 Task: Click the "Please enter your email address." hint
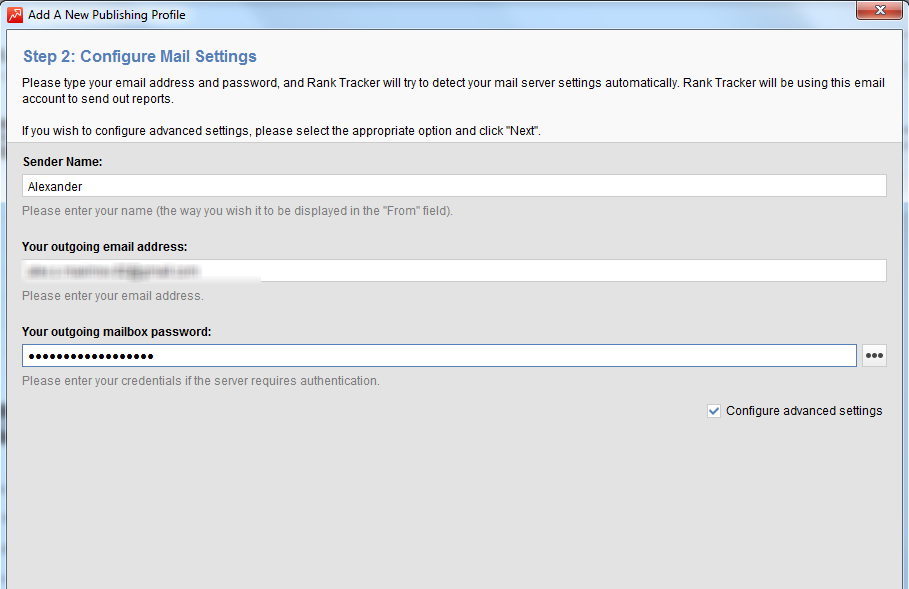tap(112, 296)
